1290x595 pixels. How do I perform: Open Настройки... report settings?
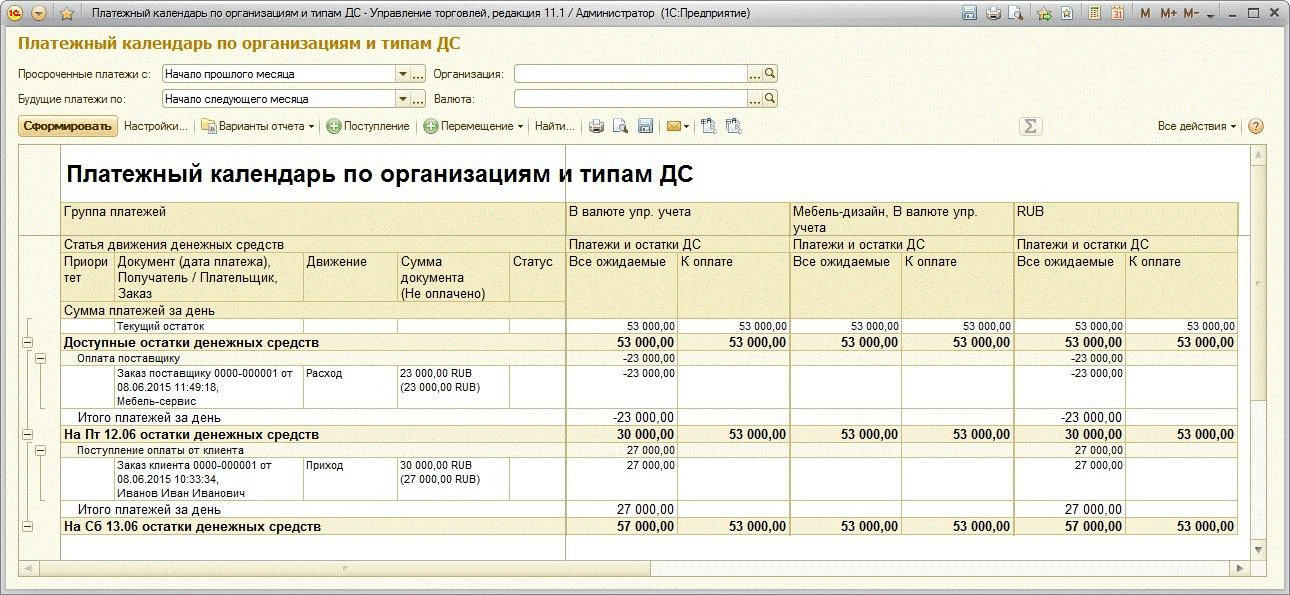pos(156,126)
